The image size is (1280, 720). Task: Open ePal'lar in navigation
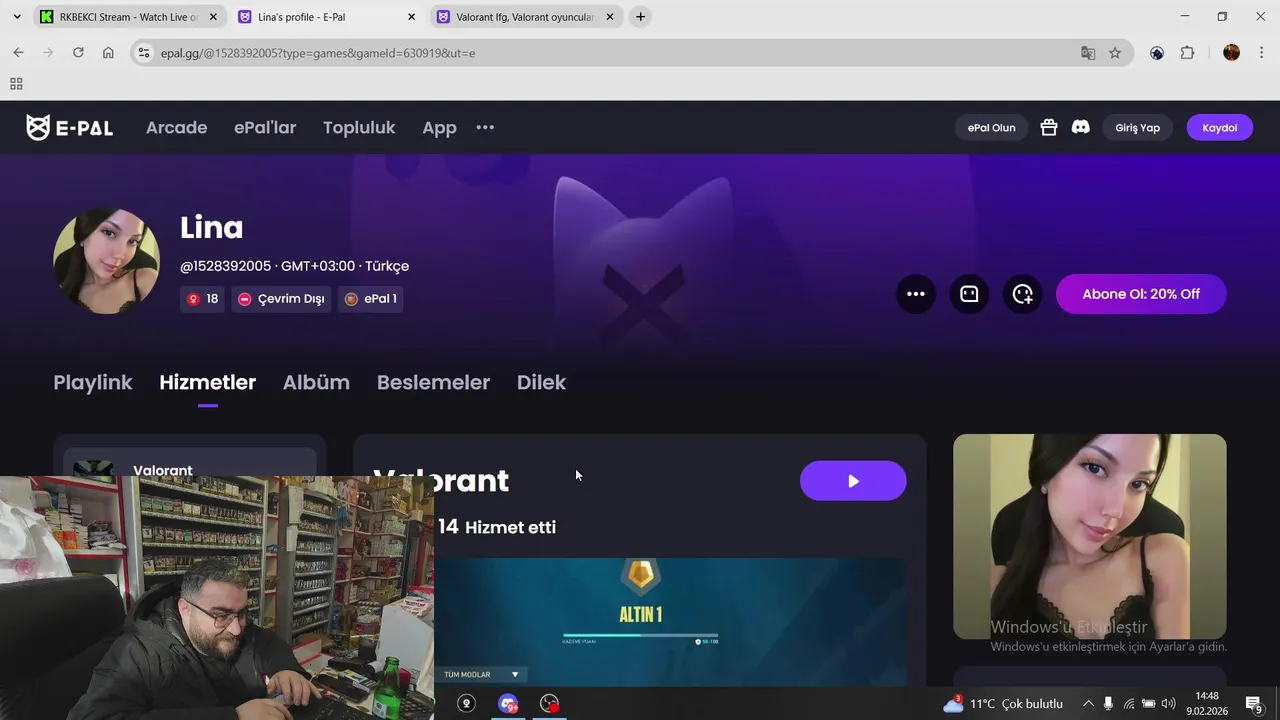pos(265,128)
